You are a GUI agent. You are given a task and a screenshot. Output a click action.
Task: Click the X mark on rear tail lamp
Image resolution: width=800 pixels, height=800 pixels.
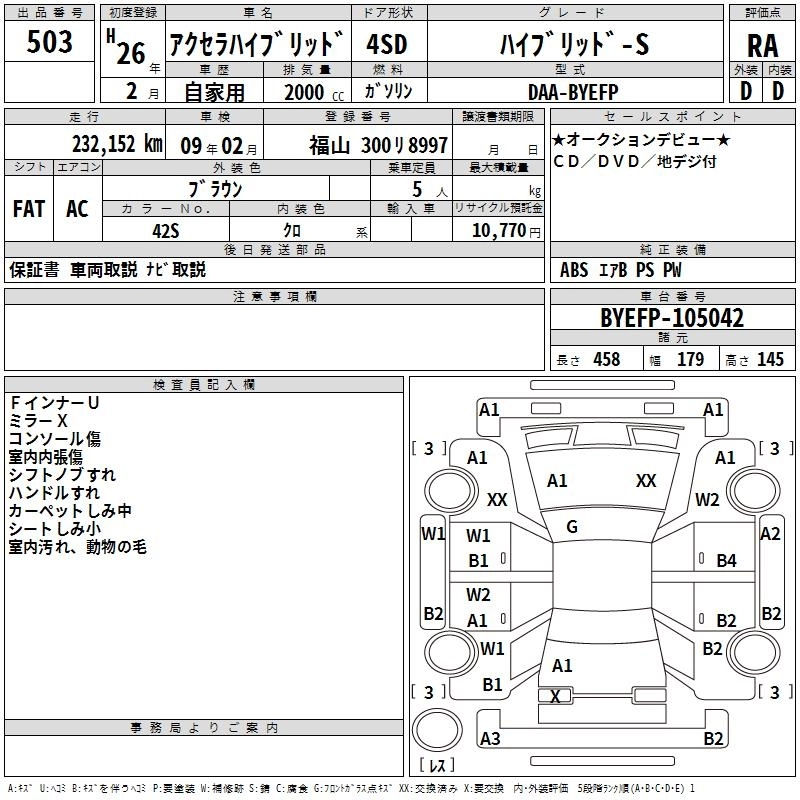click(555, 696)
